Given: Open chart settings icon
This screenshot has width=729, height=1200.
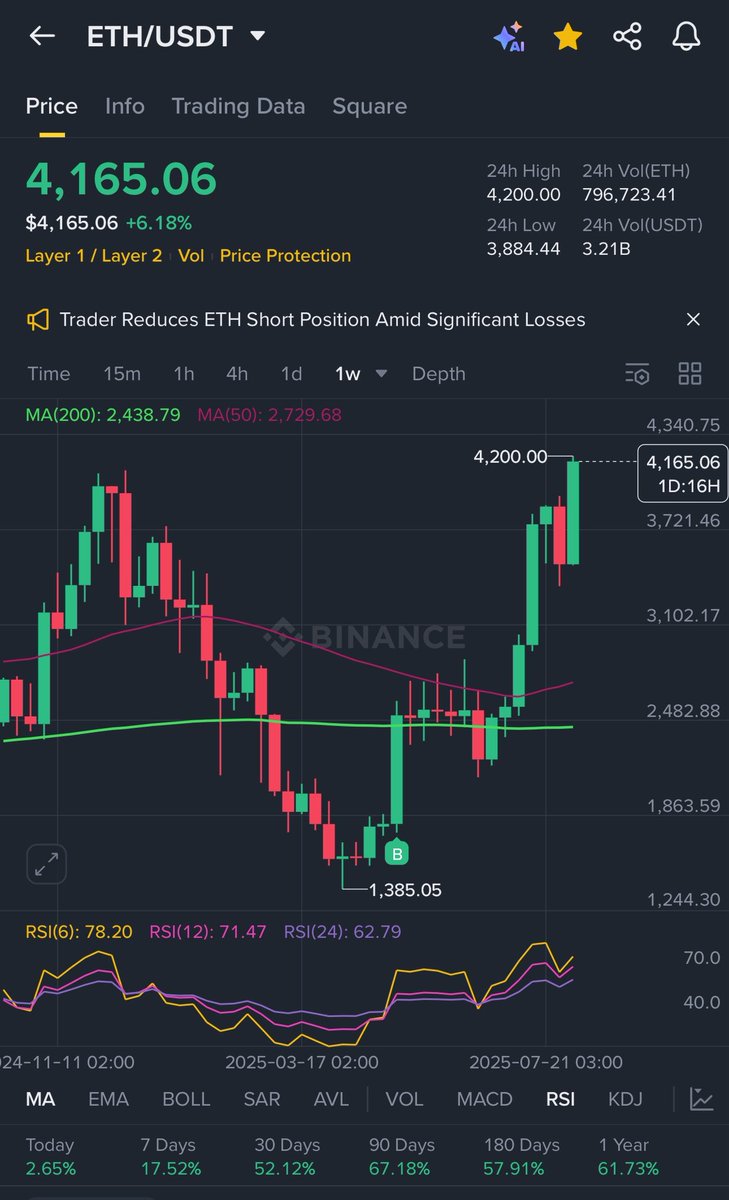Looking at the screenshot, I should [x=638, y=374].
